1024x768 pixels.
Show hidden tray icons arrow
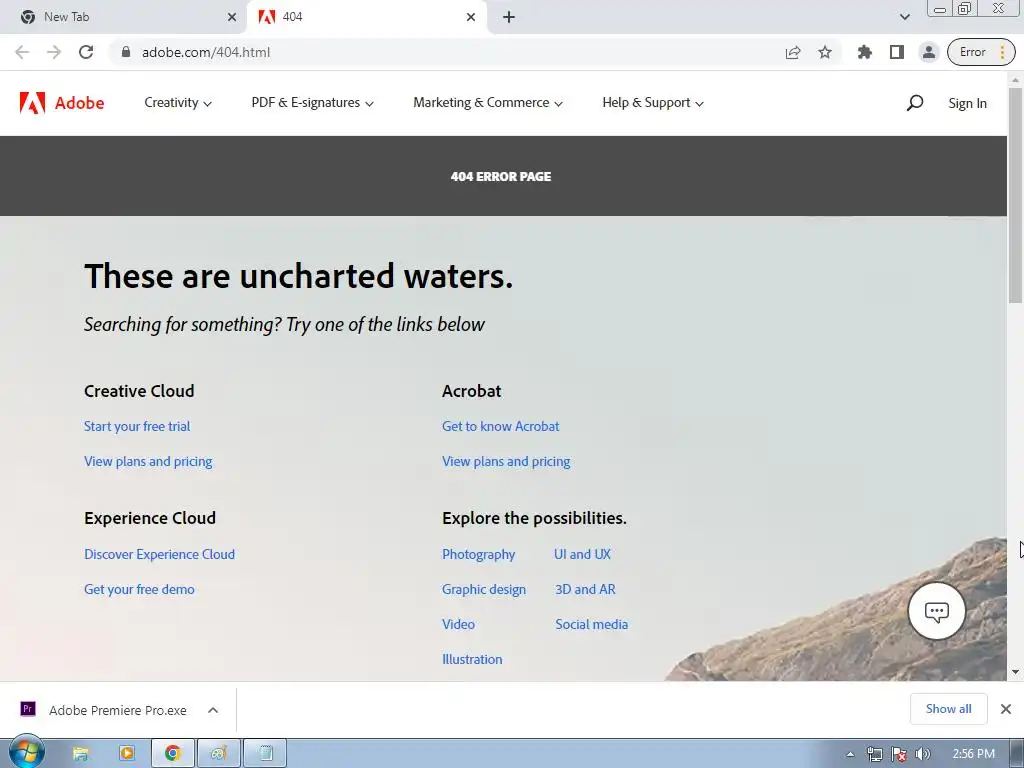pos(850,754)
